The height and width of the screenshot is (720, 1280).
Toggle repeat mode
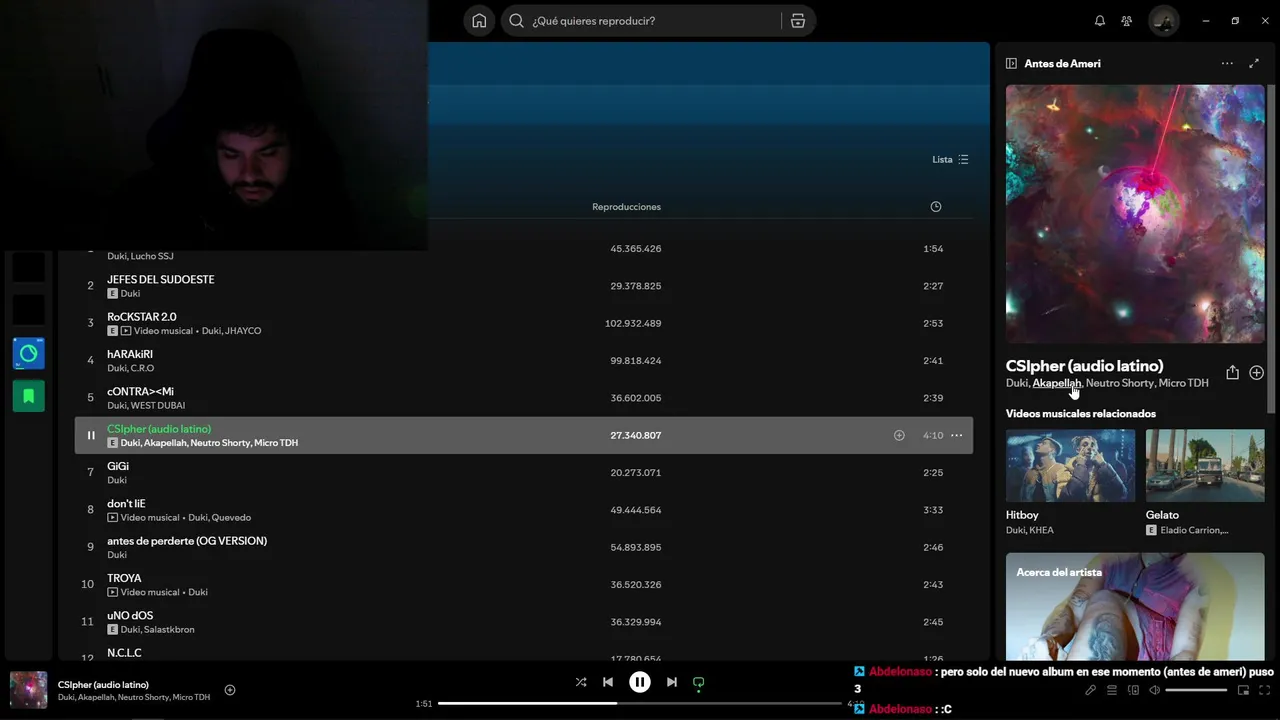point(699,683)
